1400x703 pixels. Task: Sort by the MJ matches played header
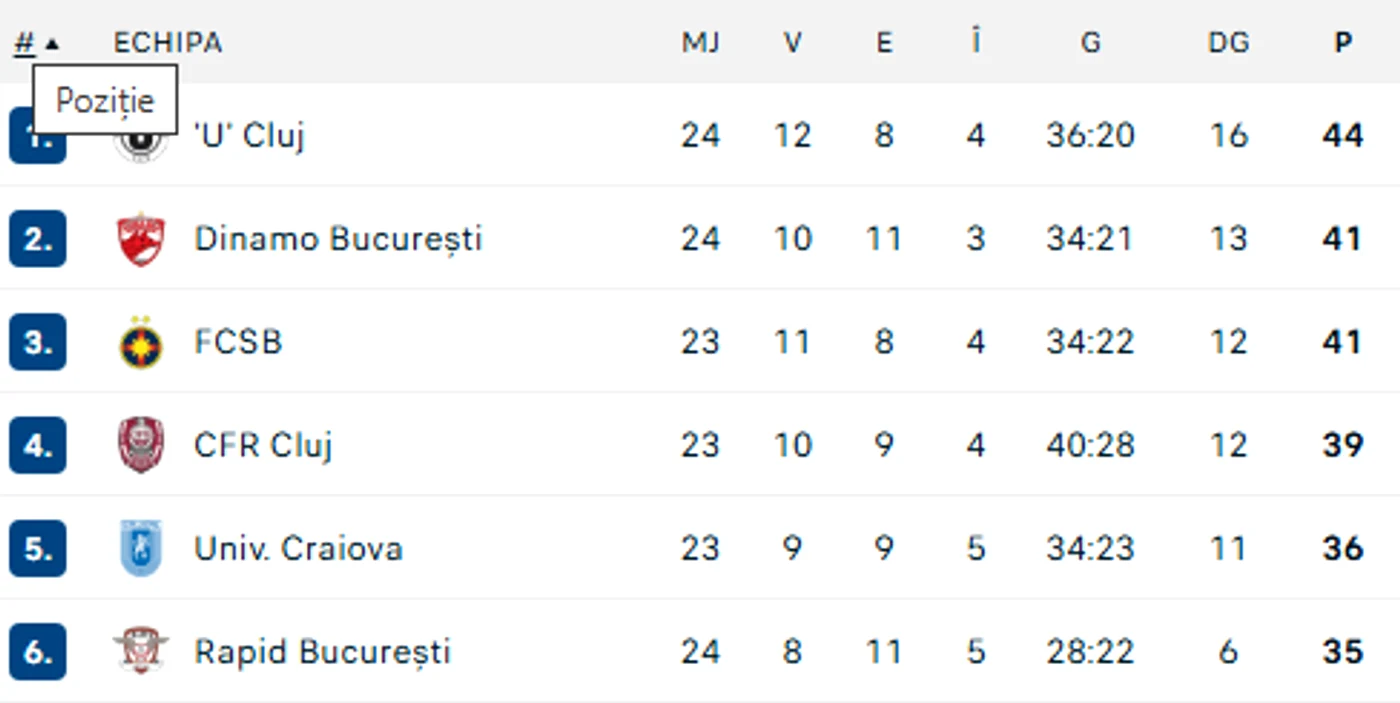[x=700, y=43]
